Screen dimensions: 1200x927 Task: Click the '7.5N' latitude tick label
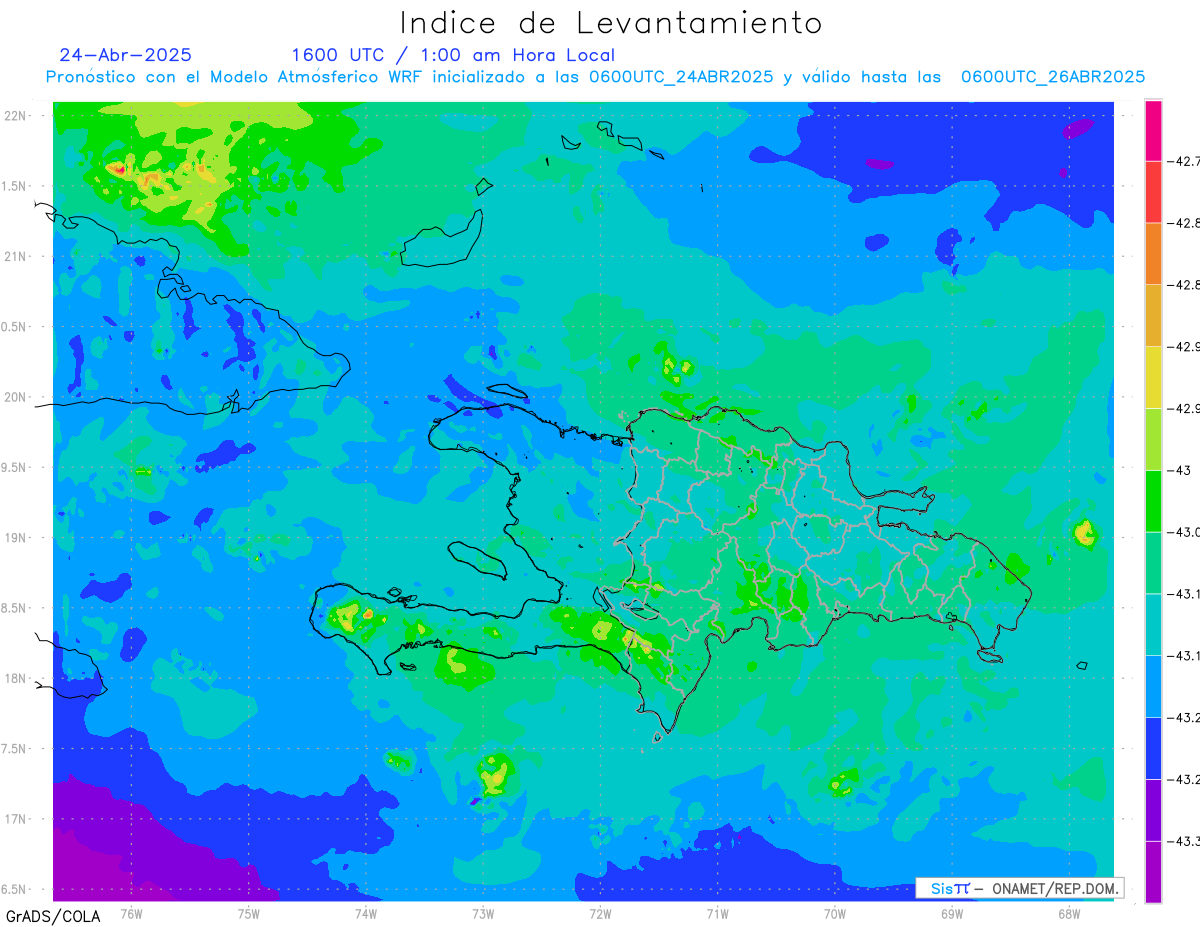click(x=15, y=749)
